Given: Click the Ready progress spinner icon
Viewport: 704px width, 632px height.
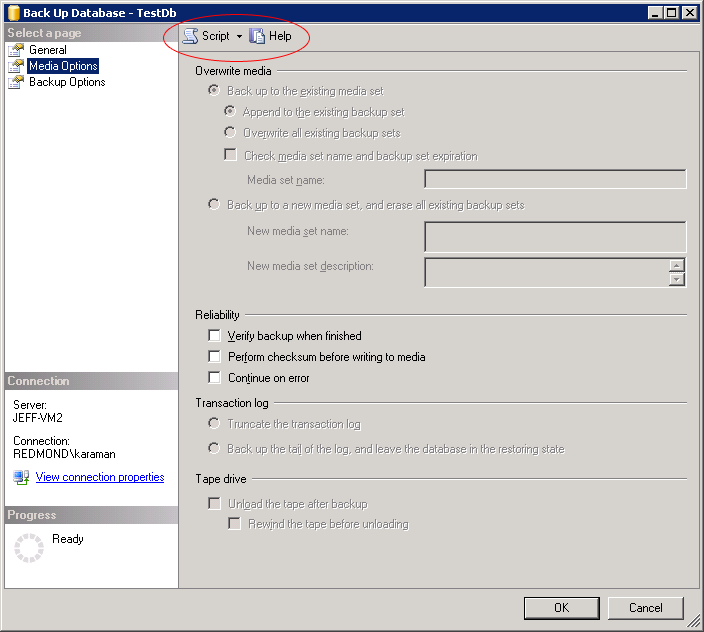Looking at the screenshot, I should point(29,549).
